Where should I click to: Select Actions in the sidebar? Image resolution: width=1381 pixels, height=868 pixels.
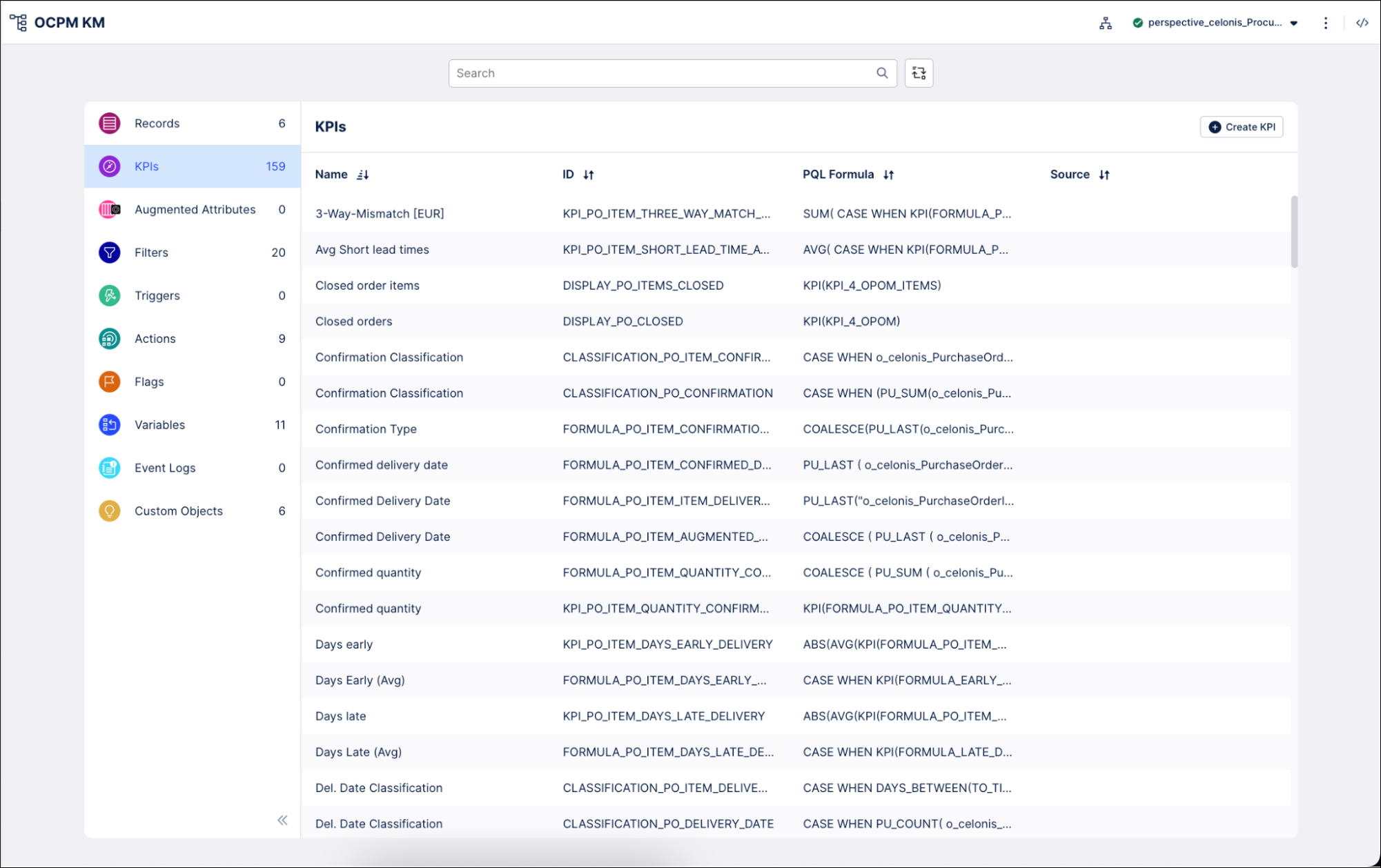pyautogui.click(x=192, y=339)
